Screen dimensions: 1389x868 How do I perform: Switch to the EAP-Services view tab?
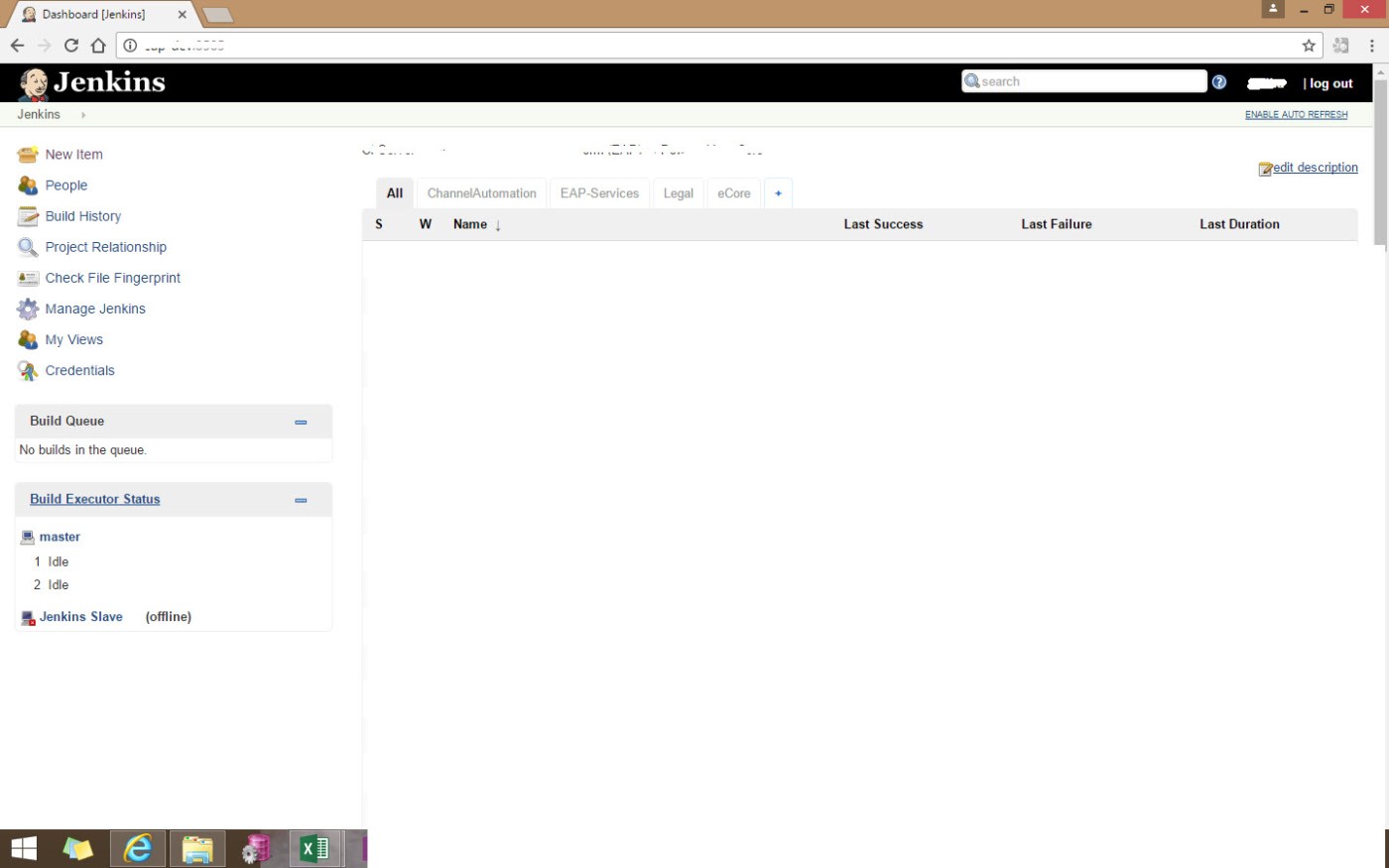pyautogui.click(x=599, y=192)
